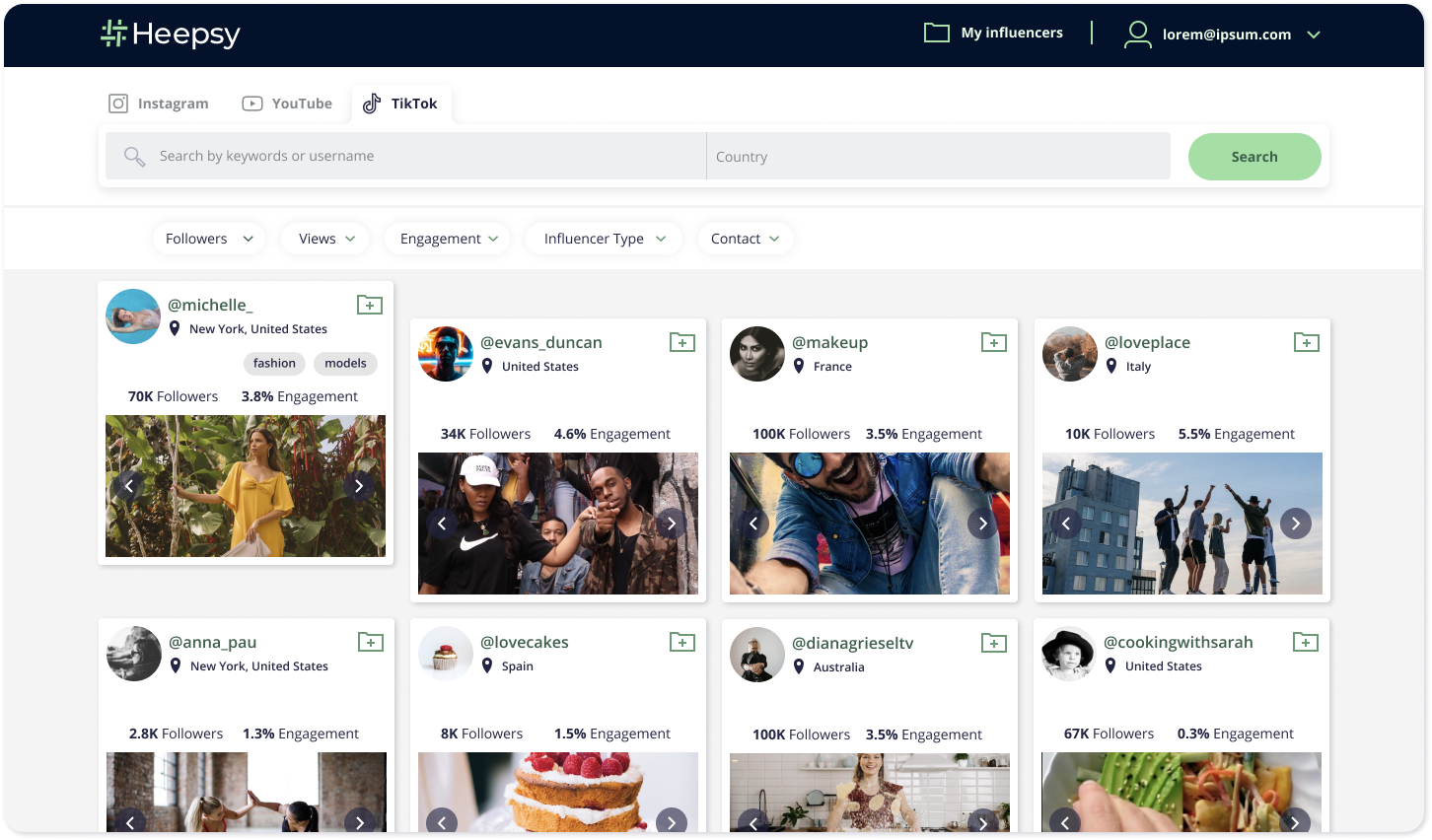
Task: Switch to the Instagram tab
Action: 158,103
